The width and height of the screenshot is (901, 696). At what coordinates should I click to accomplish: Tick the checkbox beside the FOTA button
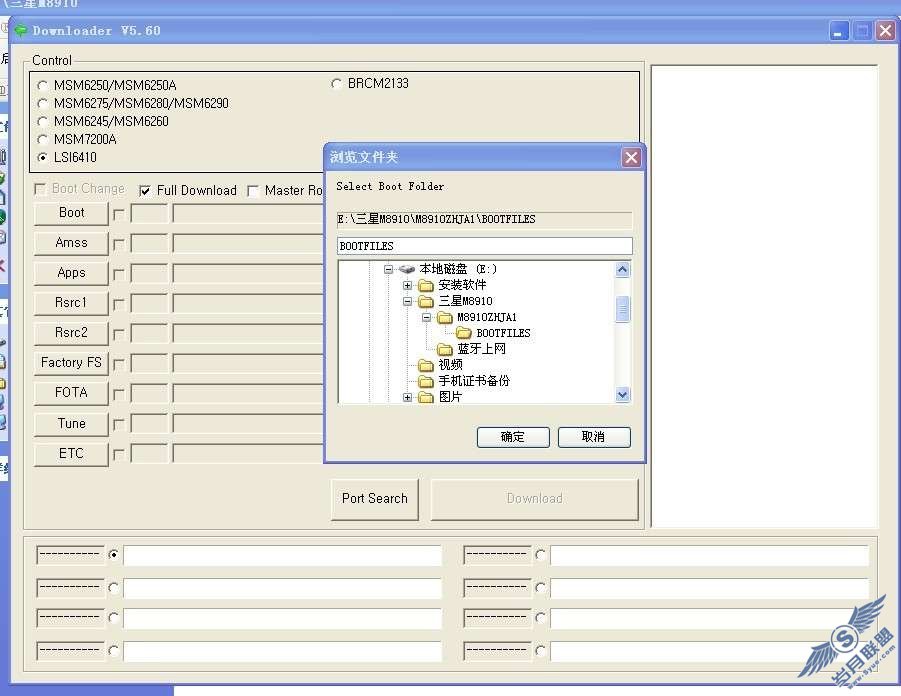(x=118, y=394)
